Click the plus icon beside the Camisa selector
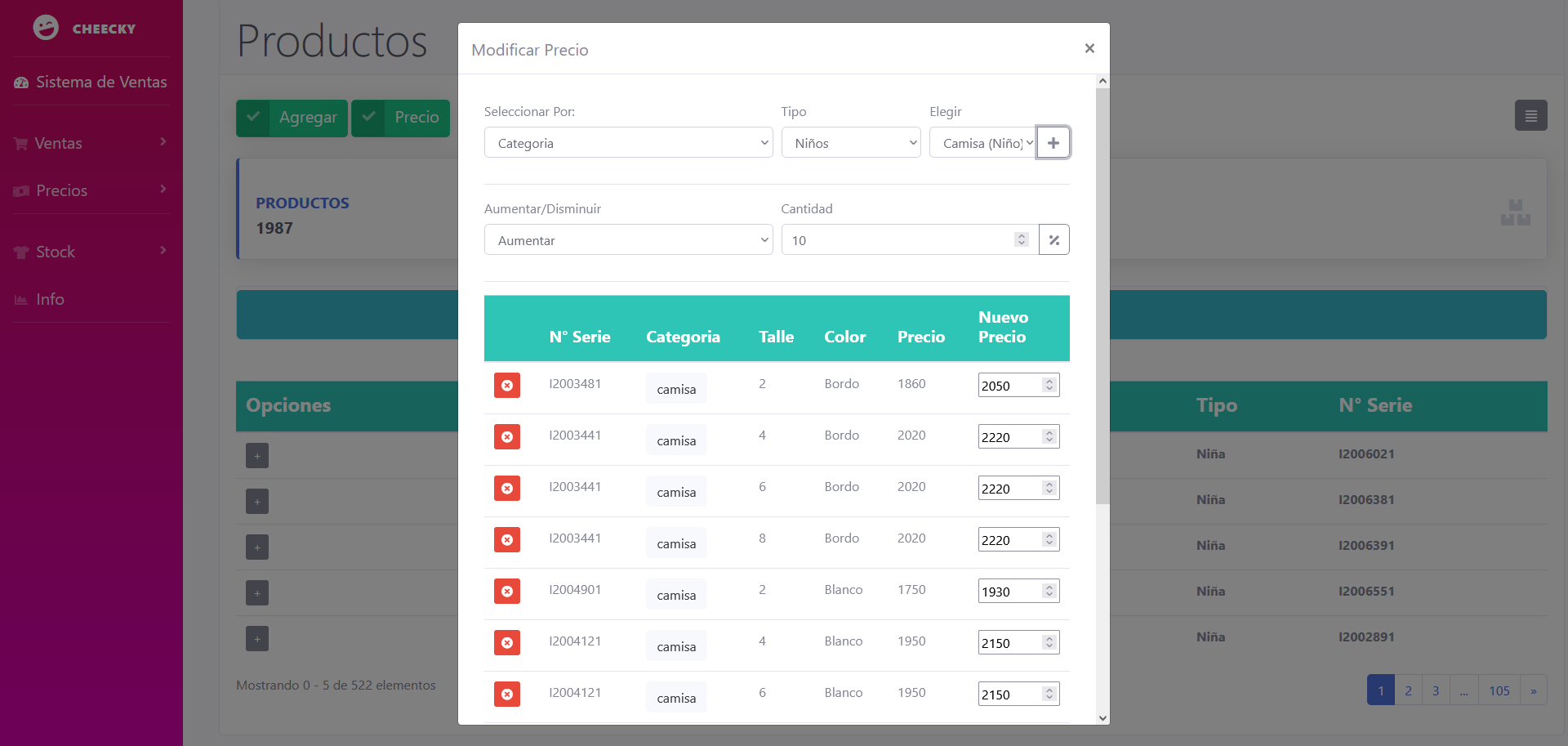 (1053, 142)
